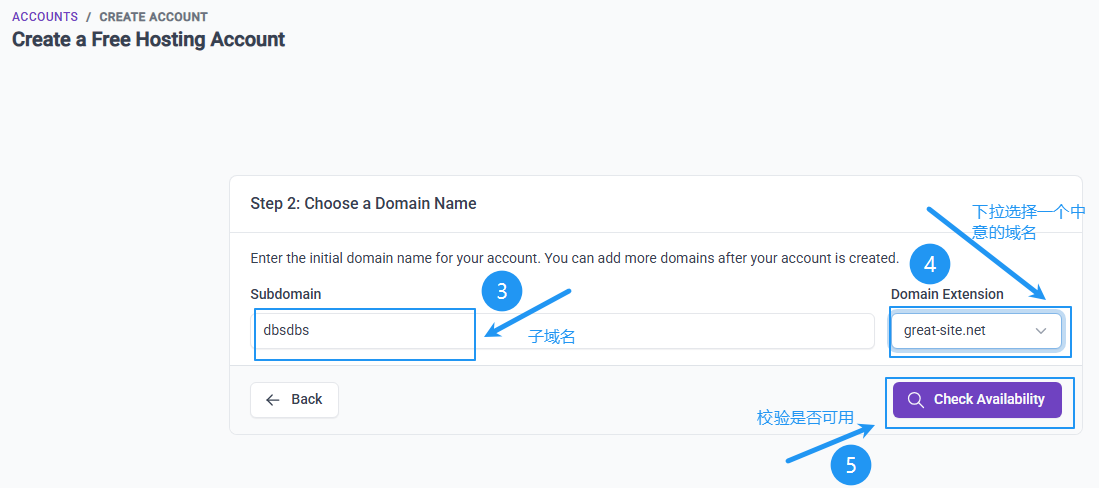Click the 子域名 annotation text

tap(552, 338)
